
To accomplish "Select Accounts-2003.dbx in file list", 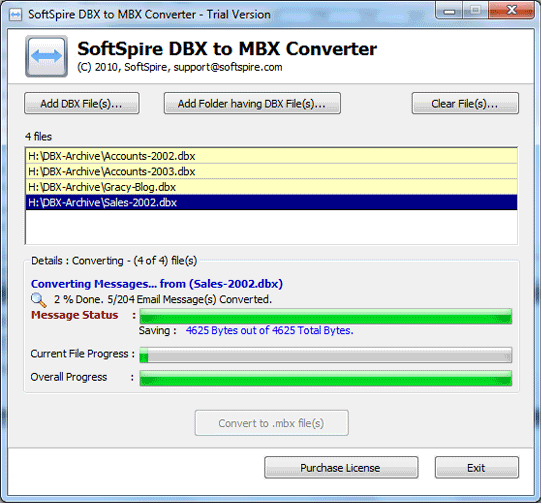I will click(271, 171).
